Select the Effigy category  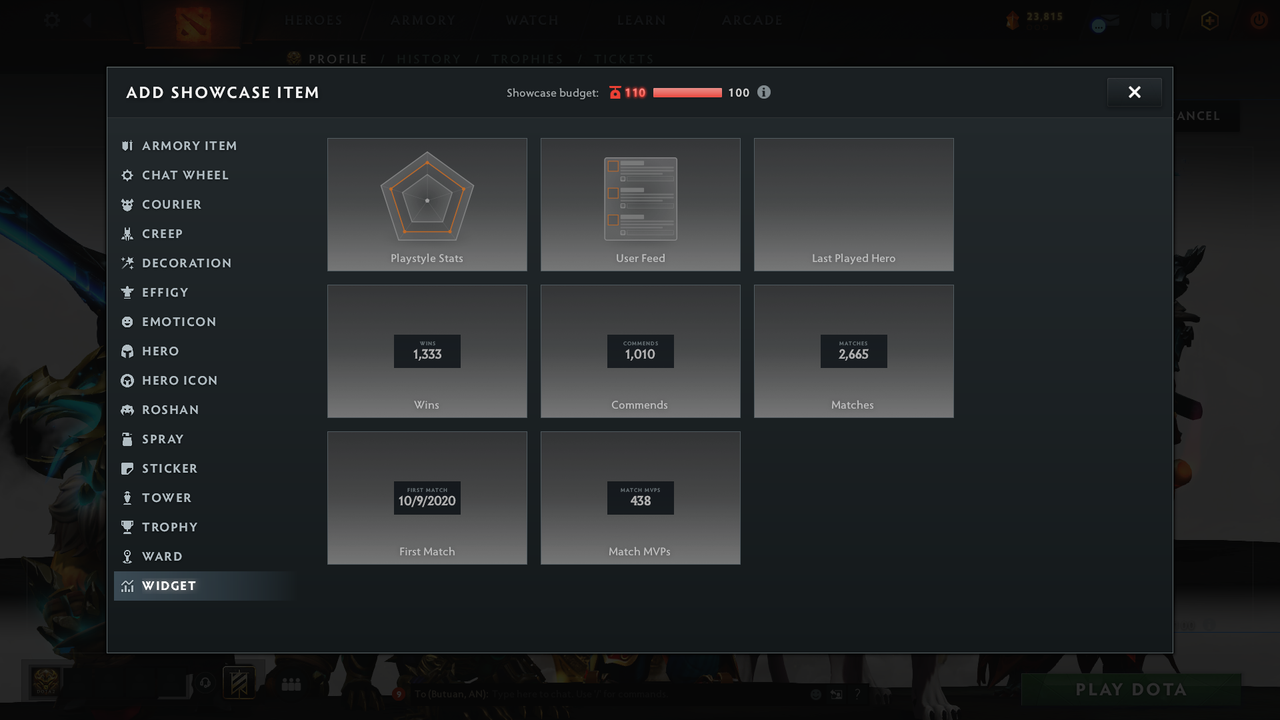coord(163,292)
